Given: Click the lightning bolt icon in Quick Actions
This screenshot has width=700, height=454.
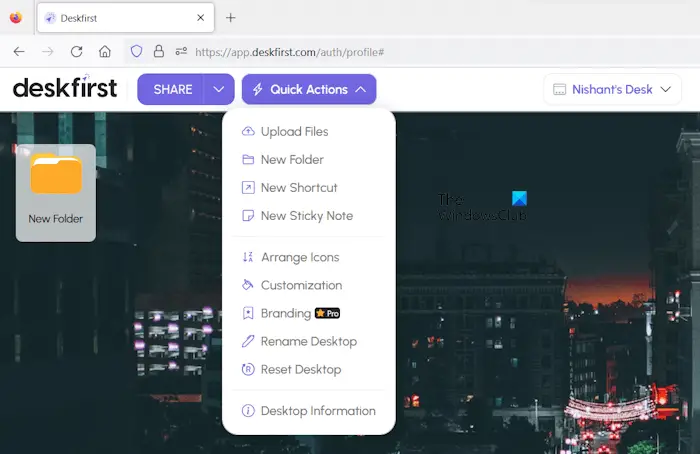Looking at the screenshot, I should tap(258, 89).
